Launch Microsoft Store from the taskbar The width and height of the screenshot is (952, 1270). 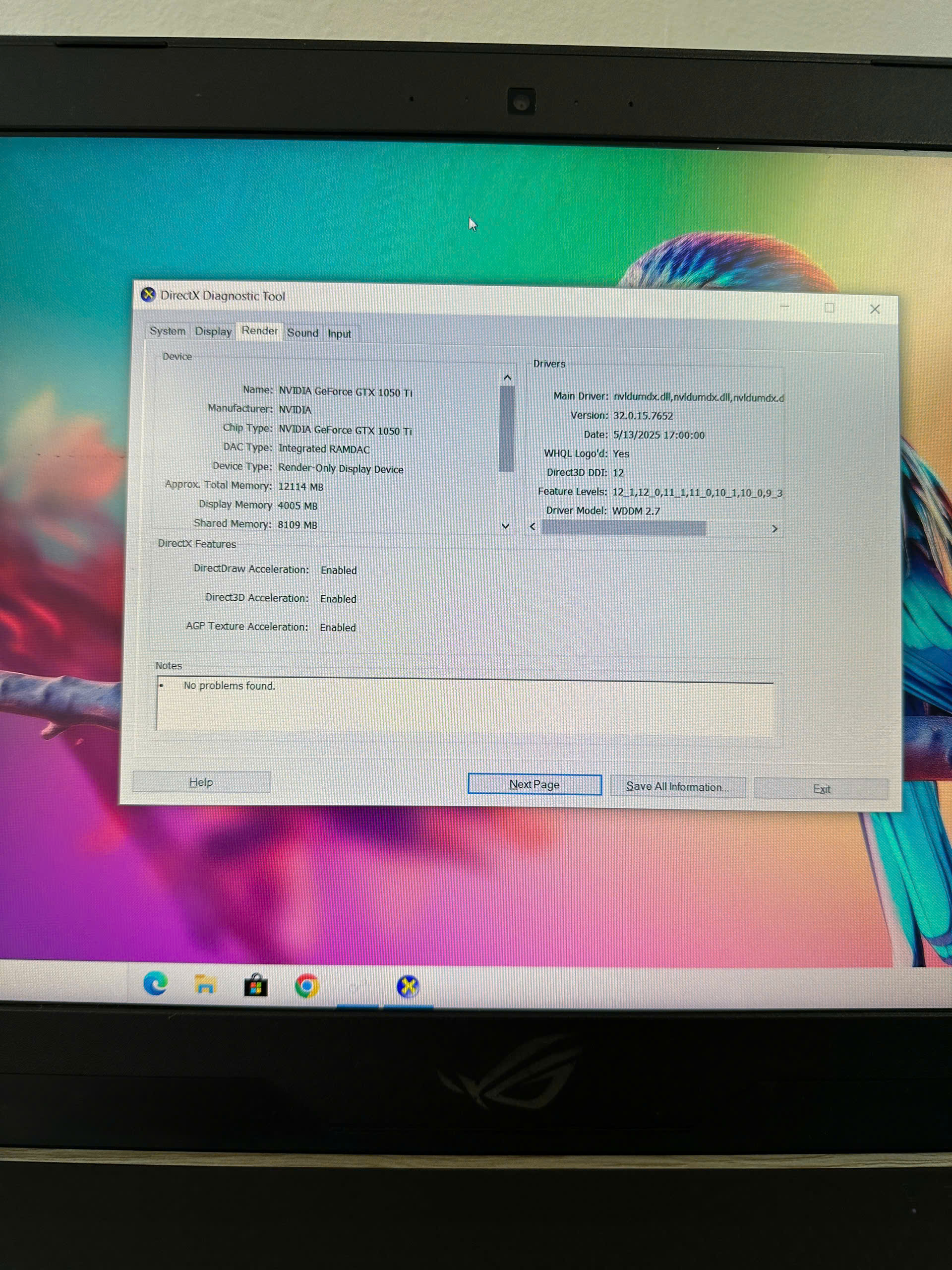point(256,985)
